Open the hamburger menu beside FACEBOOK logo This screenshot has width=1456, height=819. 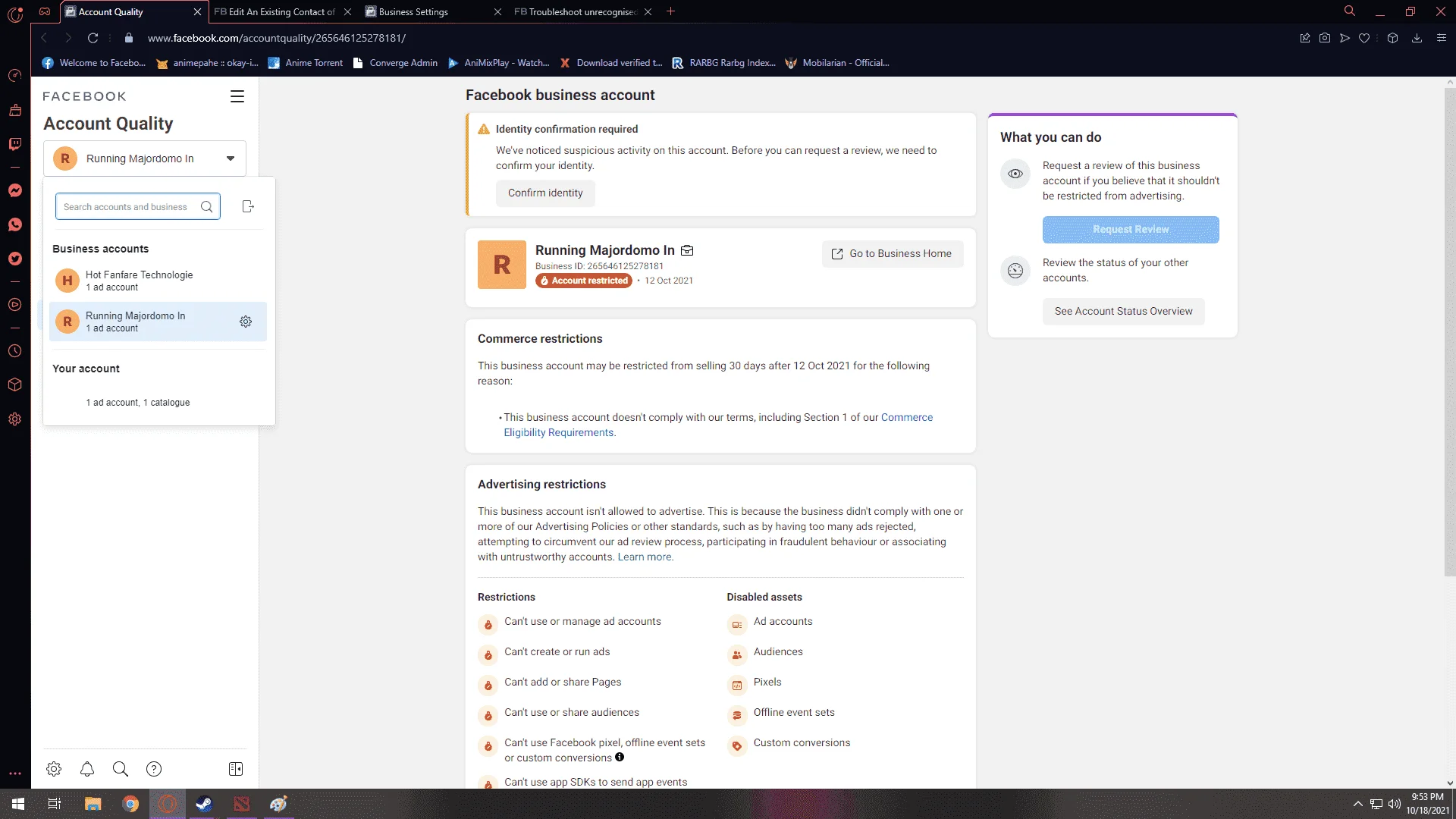237,96
